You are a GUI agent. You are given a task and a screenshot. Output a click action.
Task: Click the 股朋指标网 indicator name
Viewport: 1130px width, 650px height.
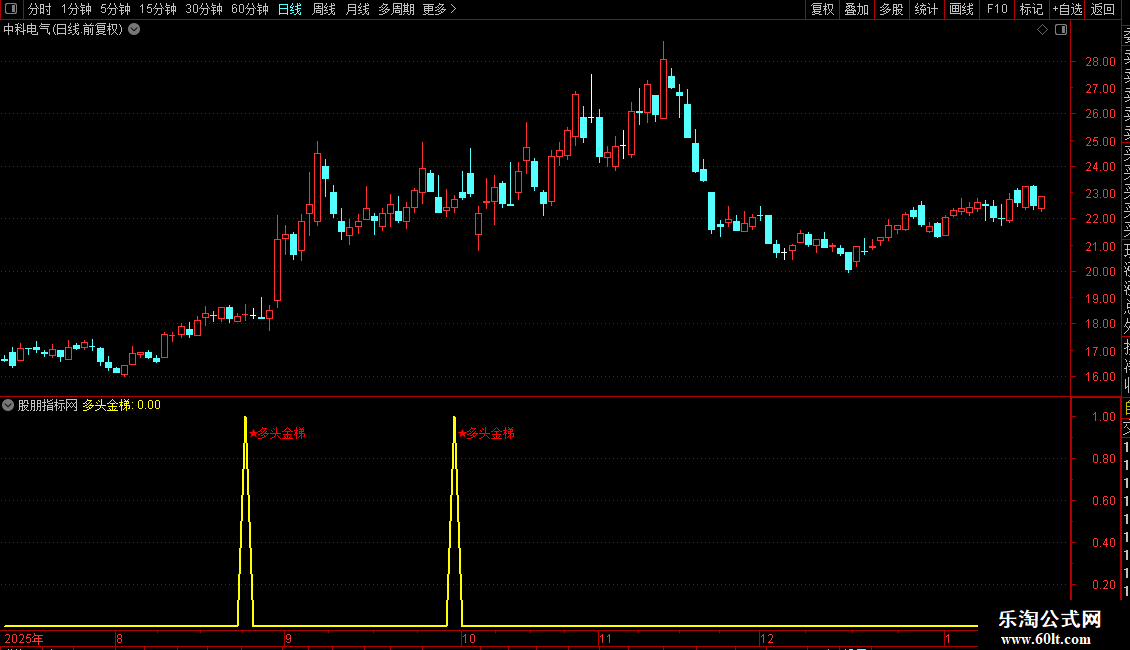click(48, 405)
